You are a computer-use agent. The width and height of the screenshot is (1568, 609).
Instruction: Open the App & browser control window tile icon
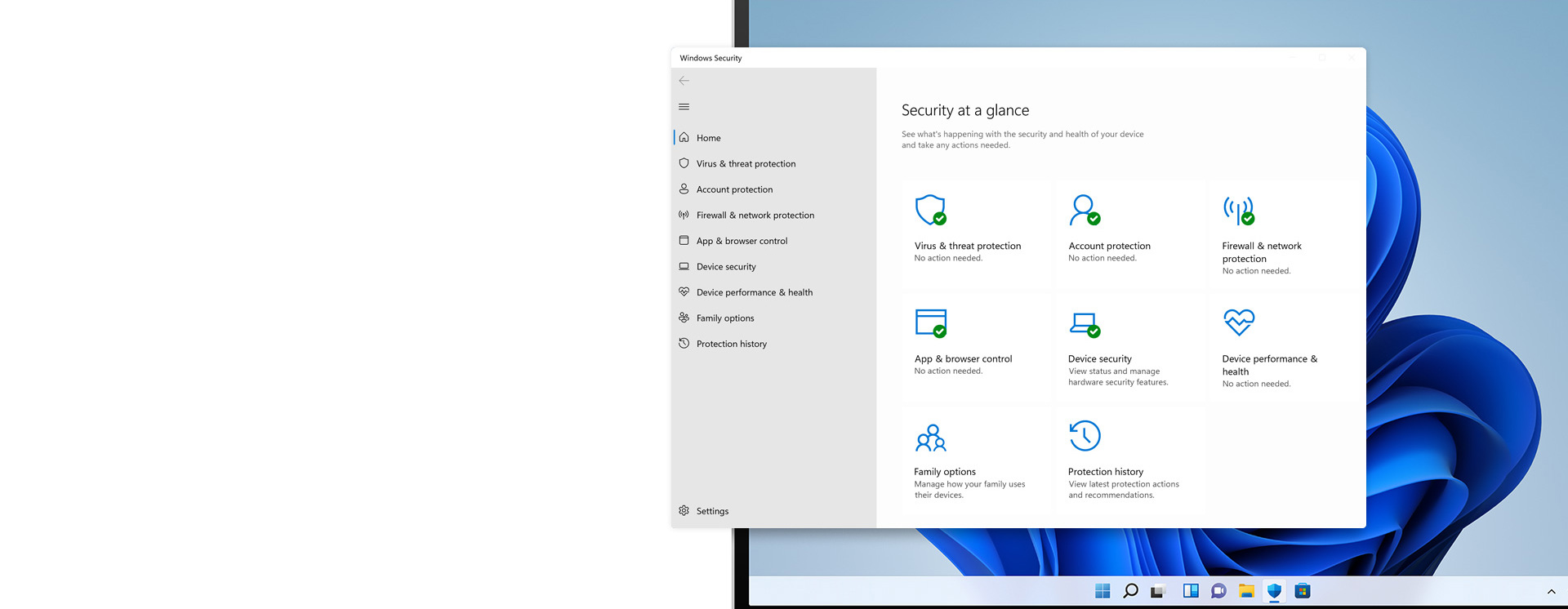pyautogui.click(x=930, y=322)
